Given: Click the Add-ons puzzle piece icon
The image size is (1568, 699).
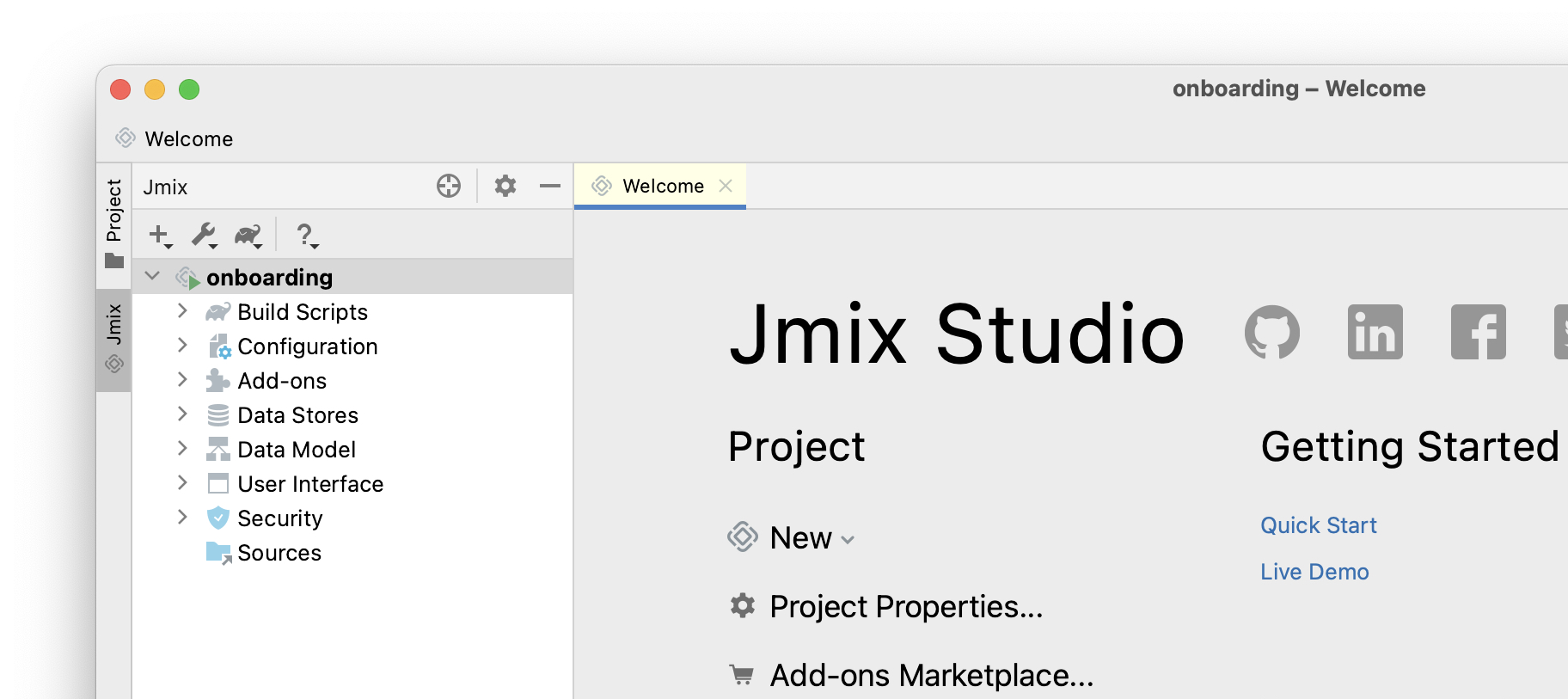Looking at the screenshot, I should (x=218, y=381).
